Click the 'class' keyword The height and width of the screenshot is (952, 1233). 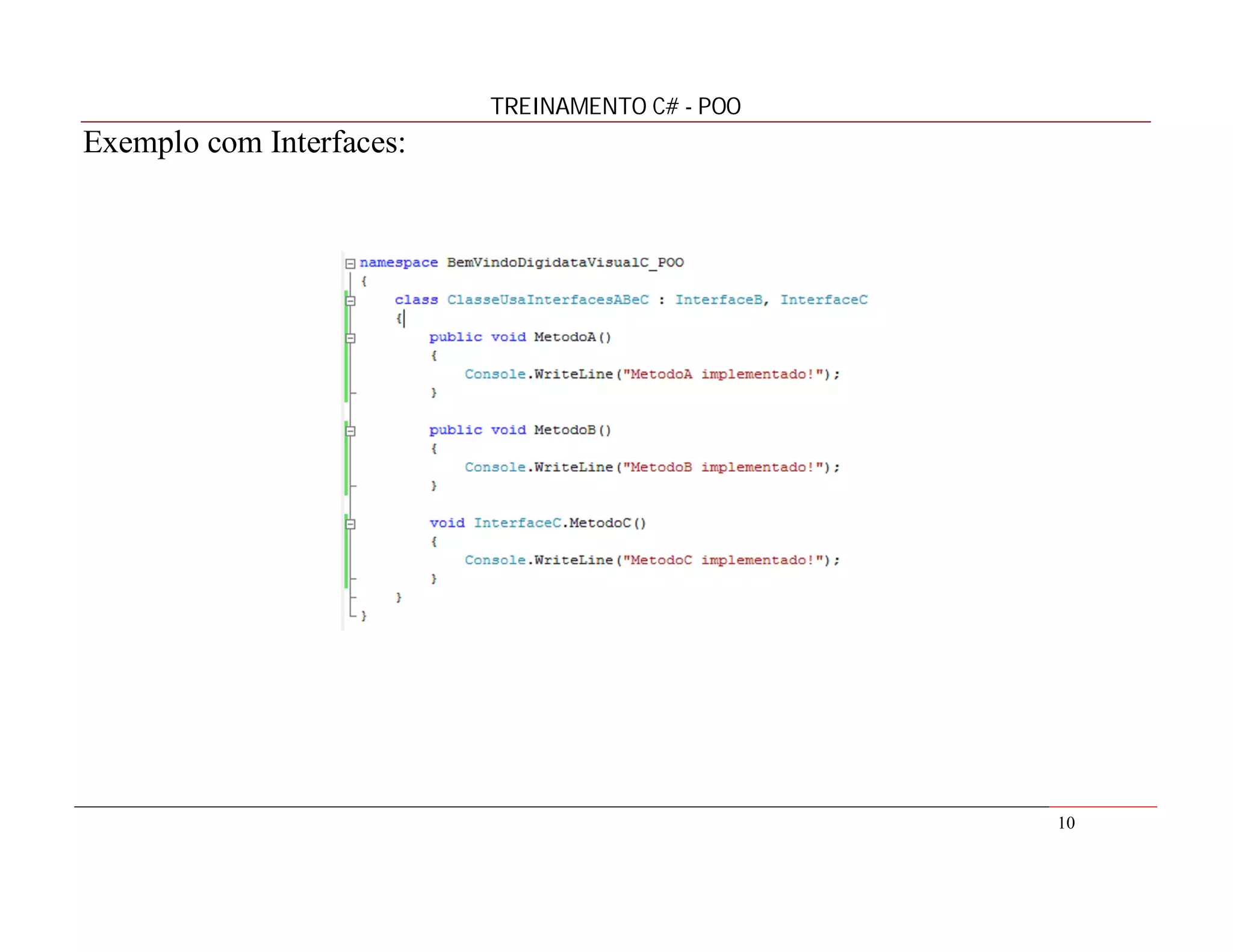click(x=416, y=300)
